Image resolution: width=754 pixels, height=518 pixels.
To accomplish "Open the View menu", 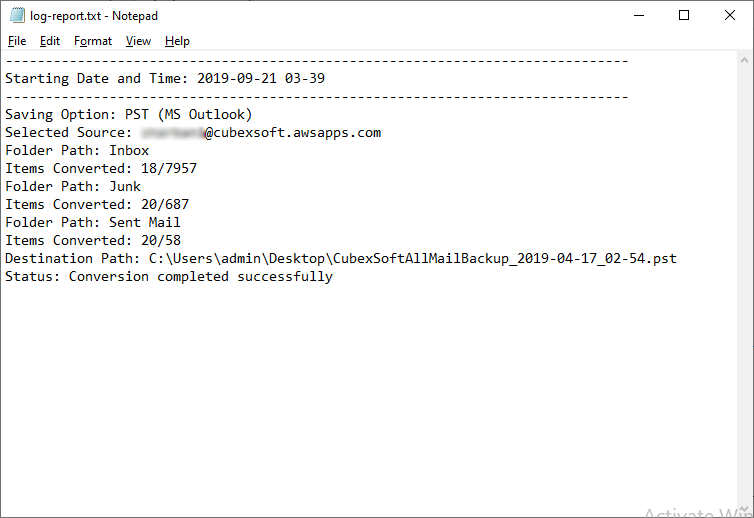I will coord(138,41).
